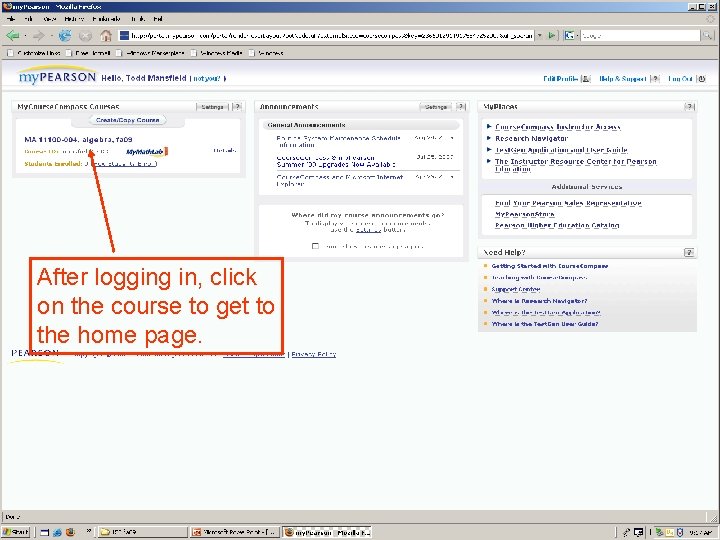Click help icon in Announcements panel
720x540 pixels.
(461, 107)
